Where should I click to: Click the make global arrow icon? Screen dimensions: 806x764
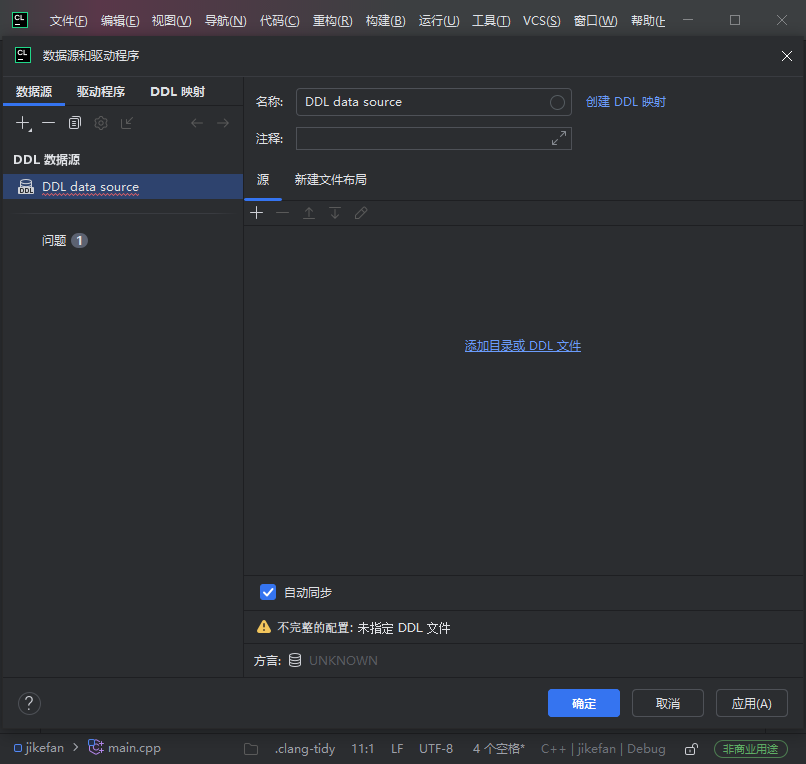(x=126, y=123)
